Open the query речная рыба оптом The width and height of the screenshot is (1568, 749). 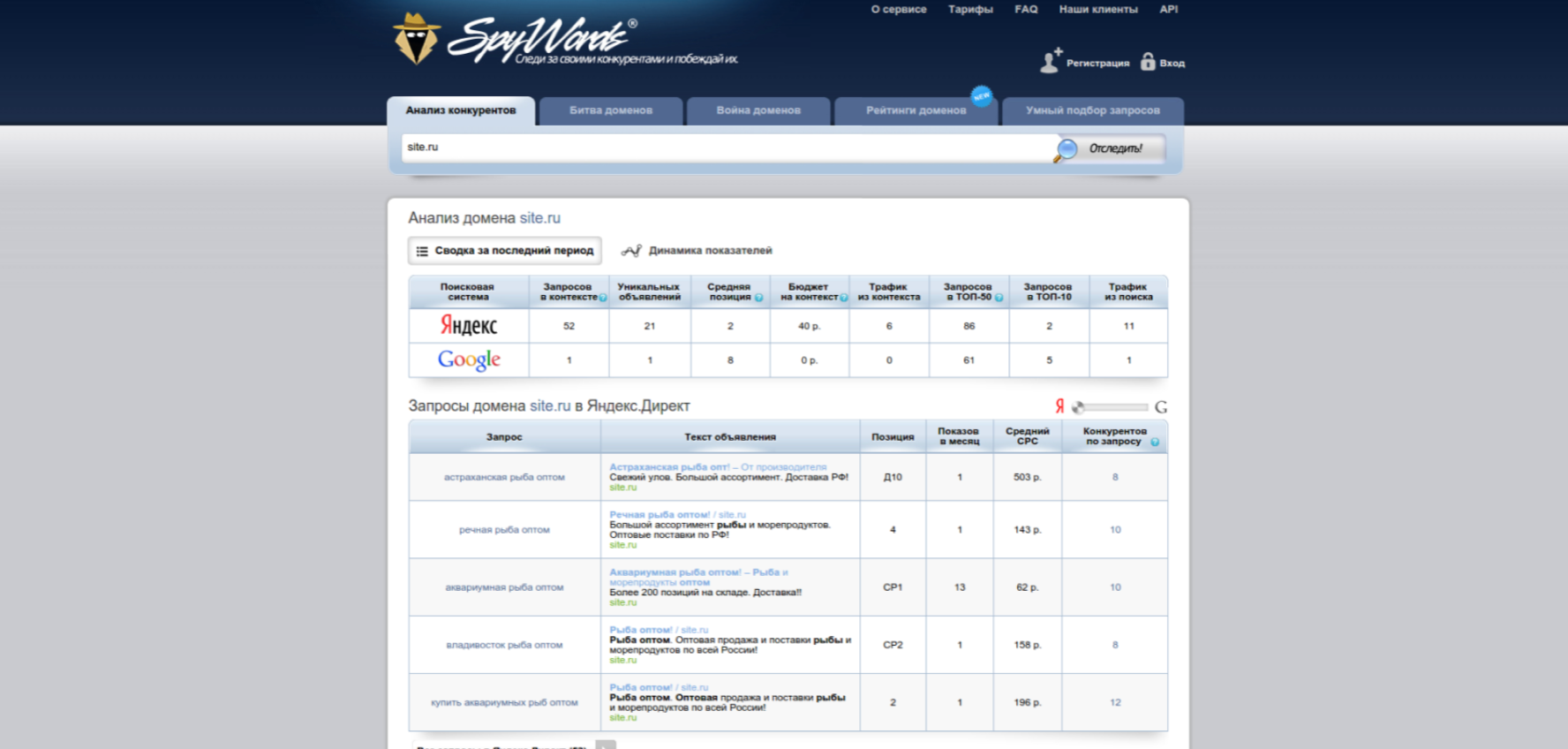pyautogui.click(x=504, y=530)
